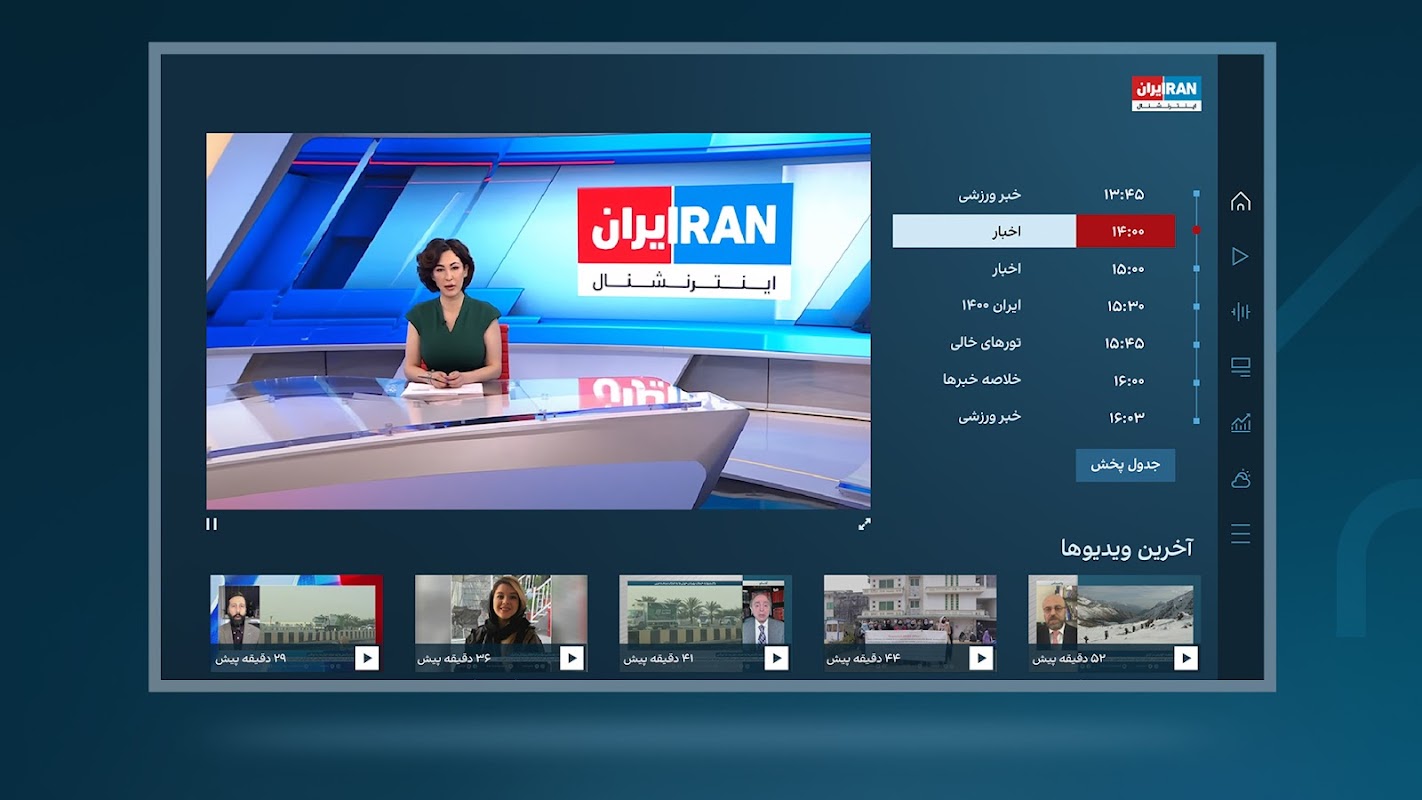
Task: Go to the Home icon in sidebar
Action: 1240,201
